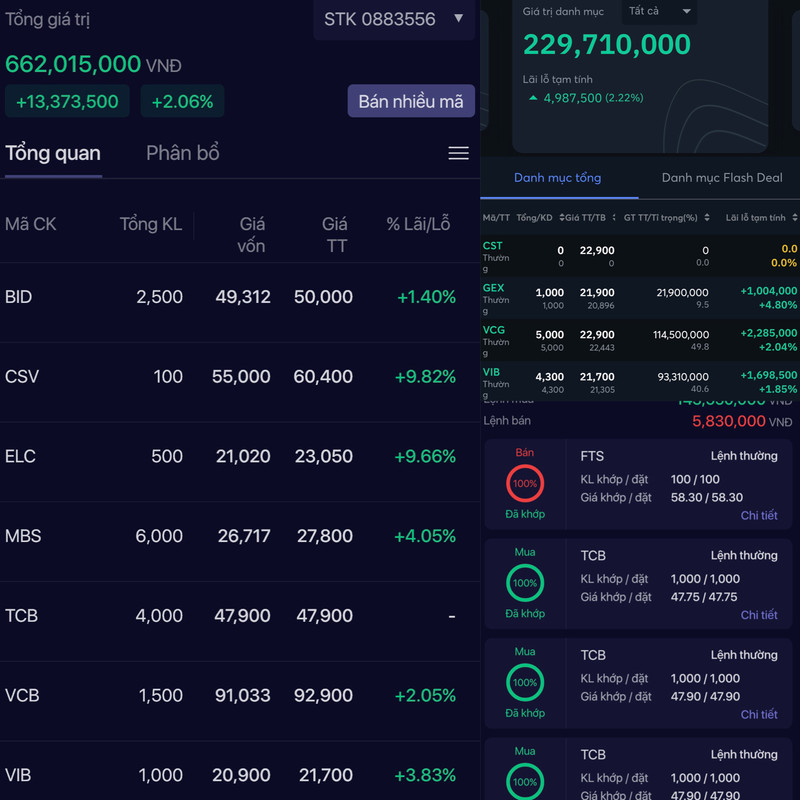Open the STK 0883556 account dropdown

point(394,19)
